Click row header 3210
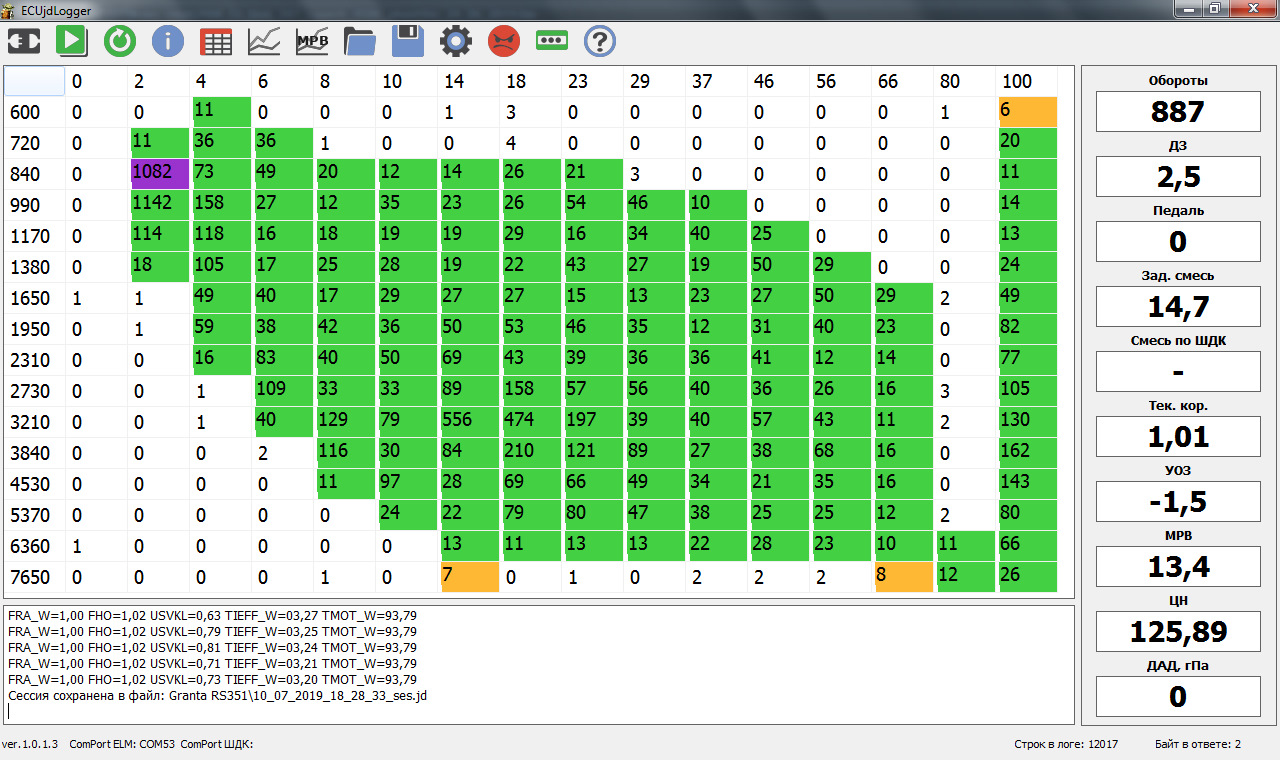Image resolution: width=1280 pixels, height=760 pixels. pyautogui.click(x=35, y=422)
